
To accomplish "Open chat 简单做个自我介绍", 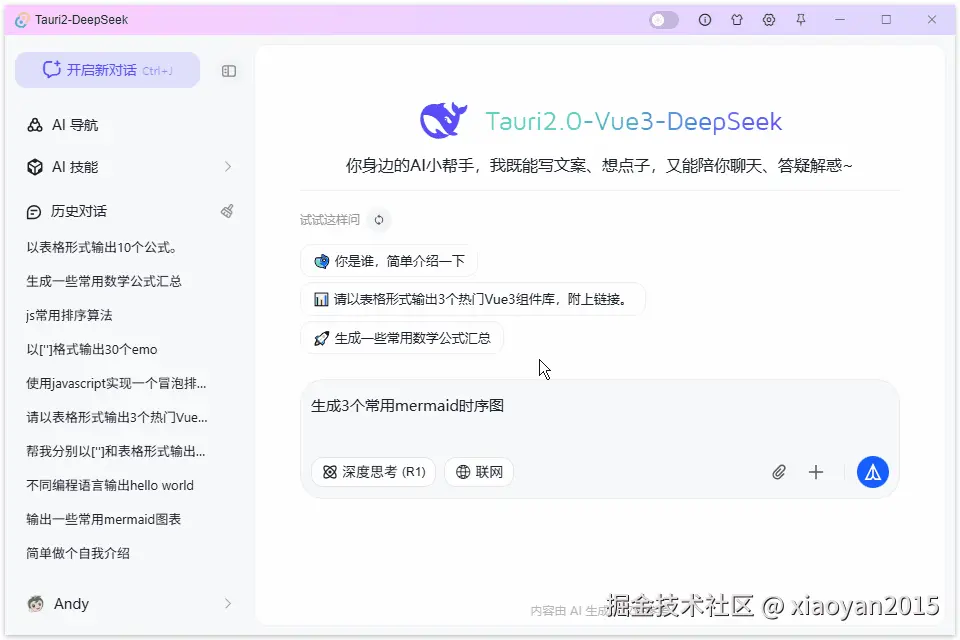I will (x=78, y=553).
